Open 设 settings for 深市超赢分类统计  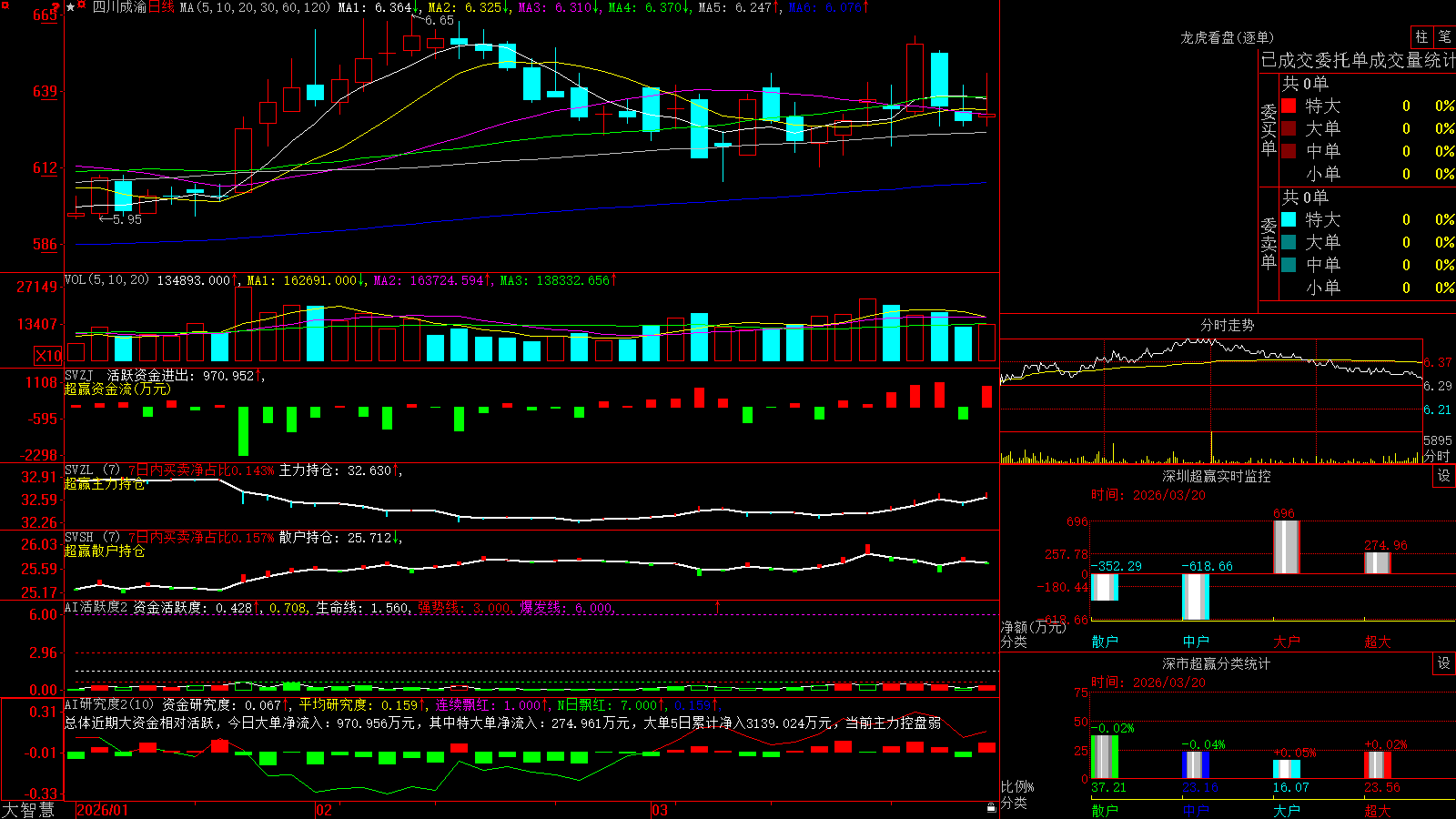click(x=1444, y=663)
